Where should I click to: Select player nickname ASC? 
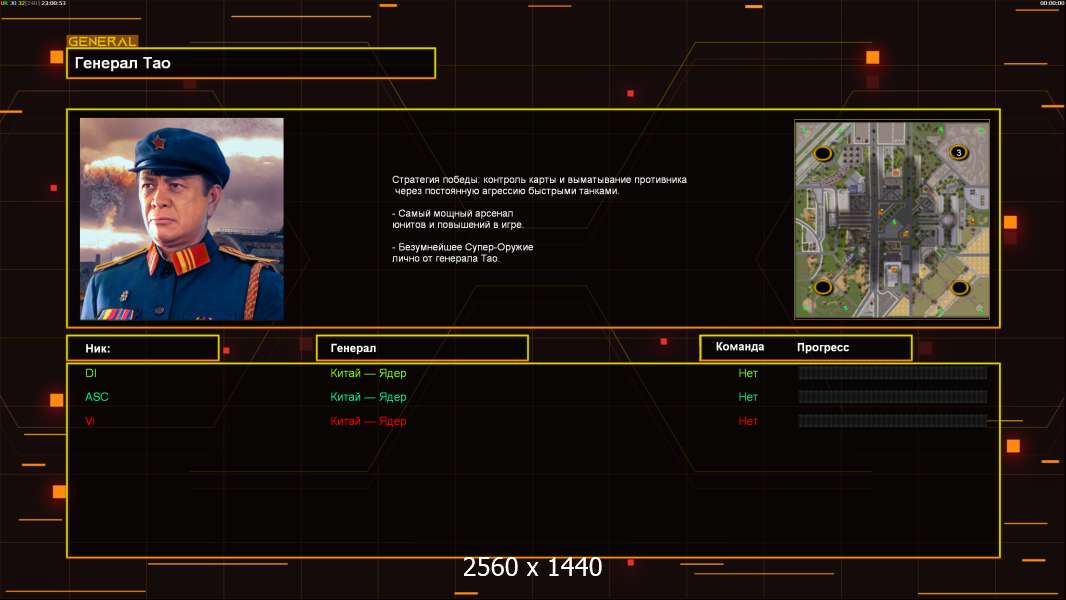click(97, 397)
